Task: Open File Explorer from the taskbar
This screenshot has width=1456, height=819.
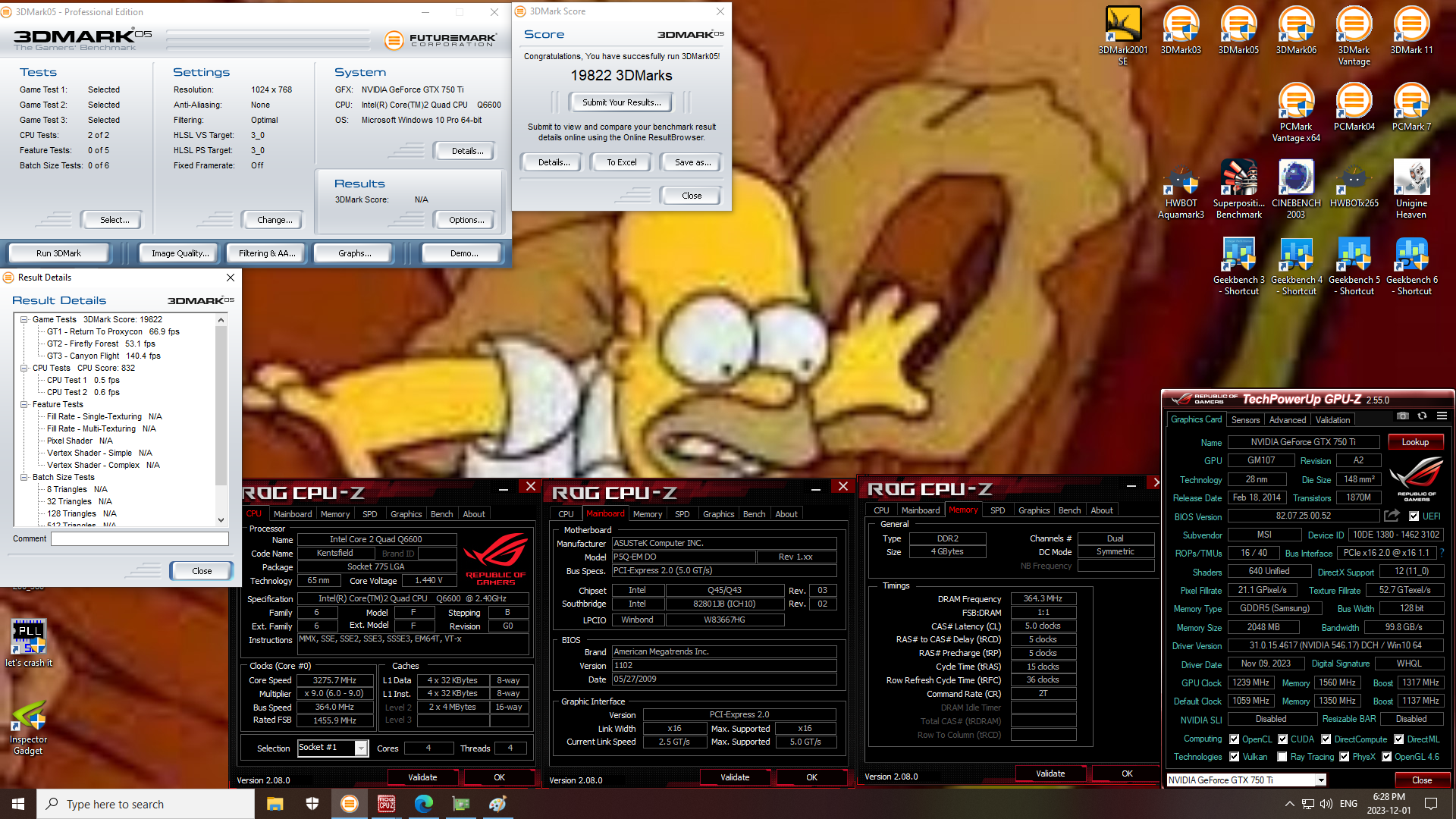Action: [x=275, y=804]
